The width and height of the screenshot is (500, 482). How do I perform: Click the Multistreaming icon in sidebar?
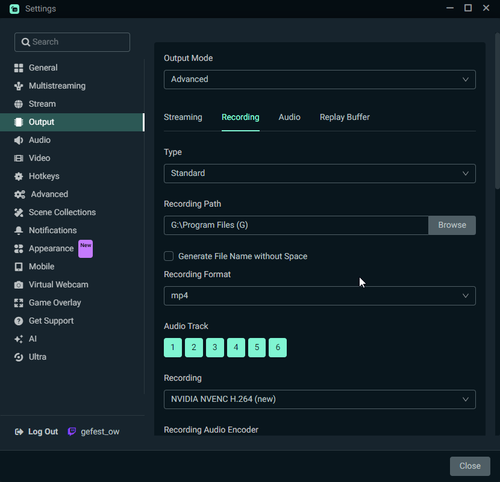click(19, 86)
